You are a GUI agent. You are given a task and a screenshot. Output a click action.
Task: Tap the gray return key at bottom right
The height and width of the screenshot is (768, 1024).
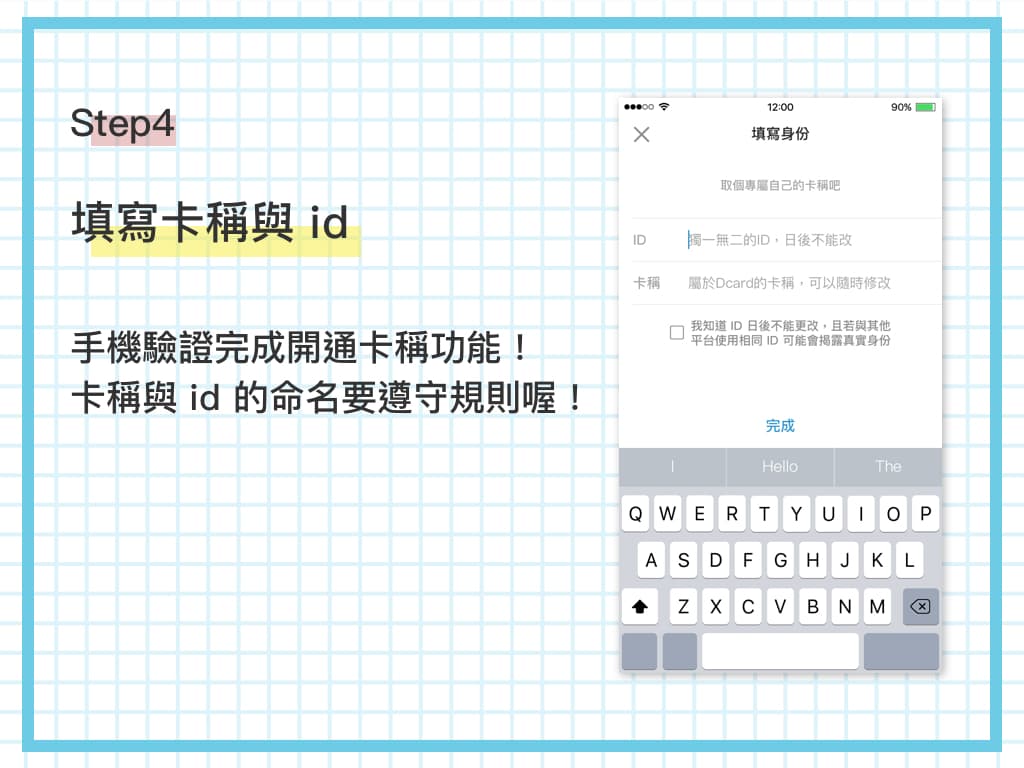point(901,651)
